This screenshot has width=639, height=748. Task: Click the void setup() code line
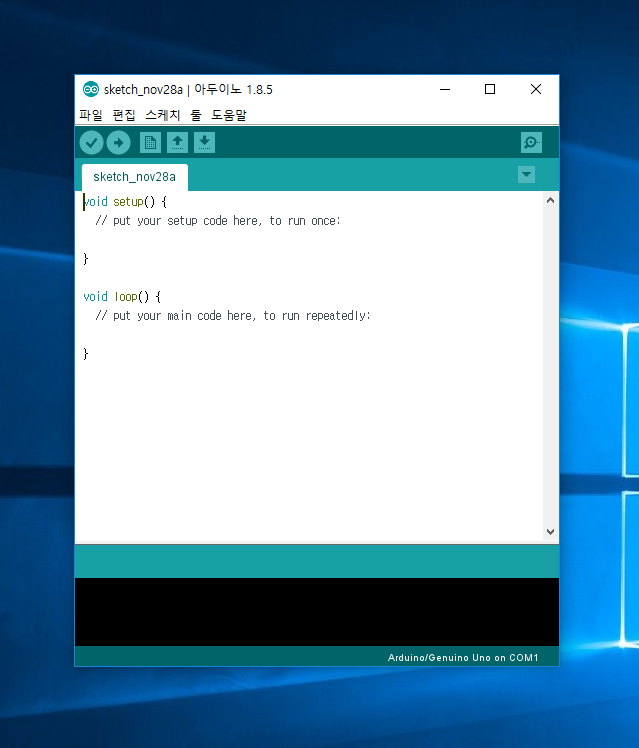[125, 202]
